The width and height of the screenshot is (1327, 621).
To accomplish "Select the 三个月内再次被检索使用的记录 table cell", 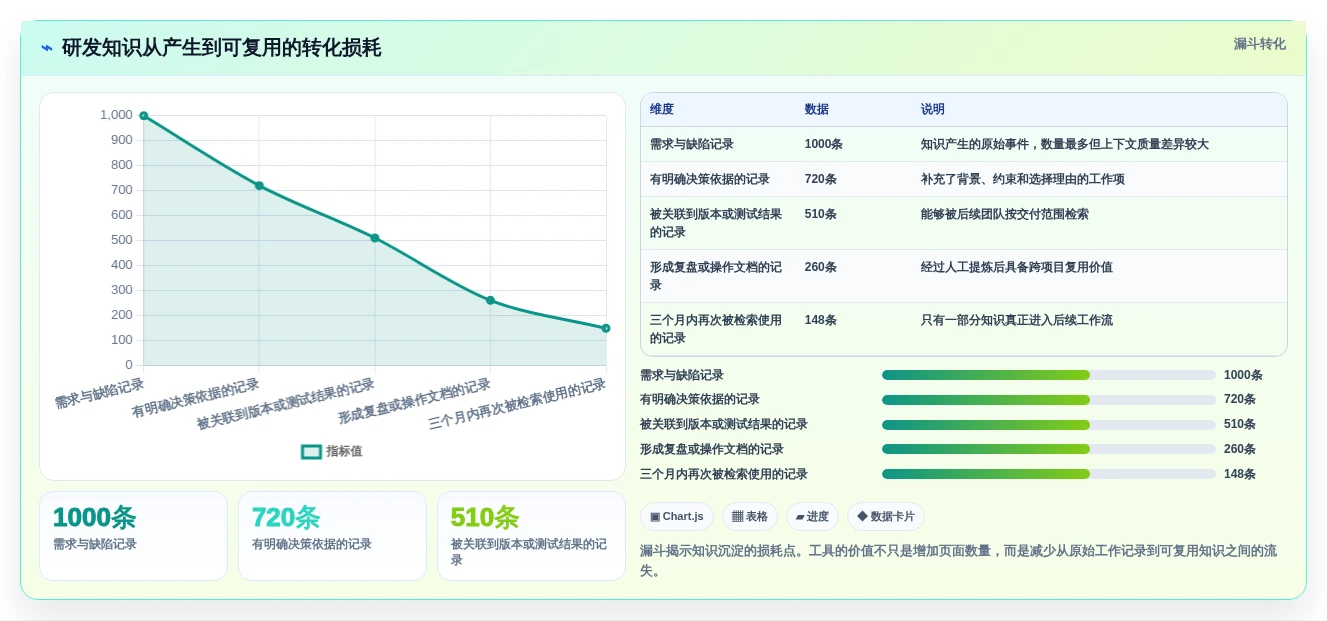I will pyautogui.click(x=717, y=329).
